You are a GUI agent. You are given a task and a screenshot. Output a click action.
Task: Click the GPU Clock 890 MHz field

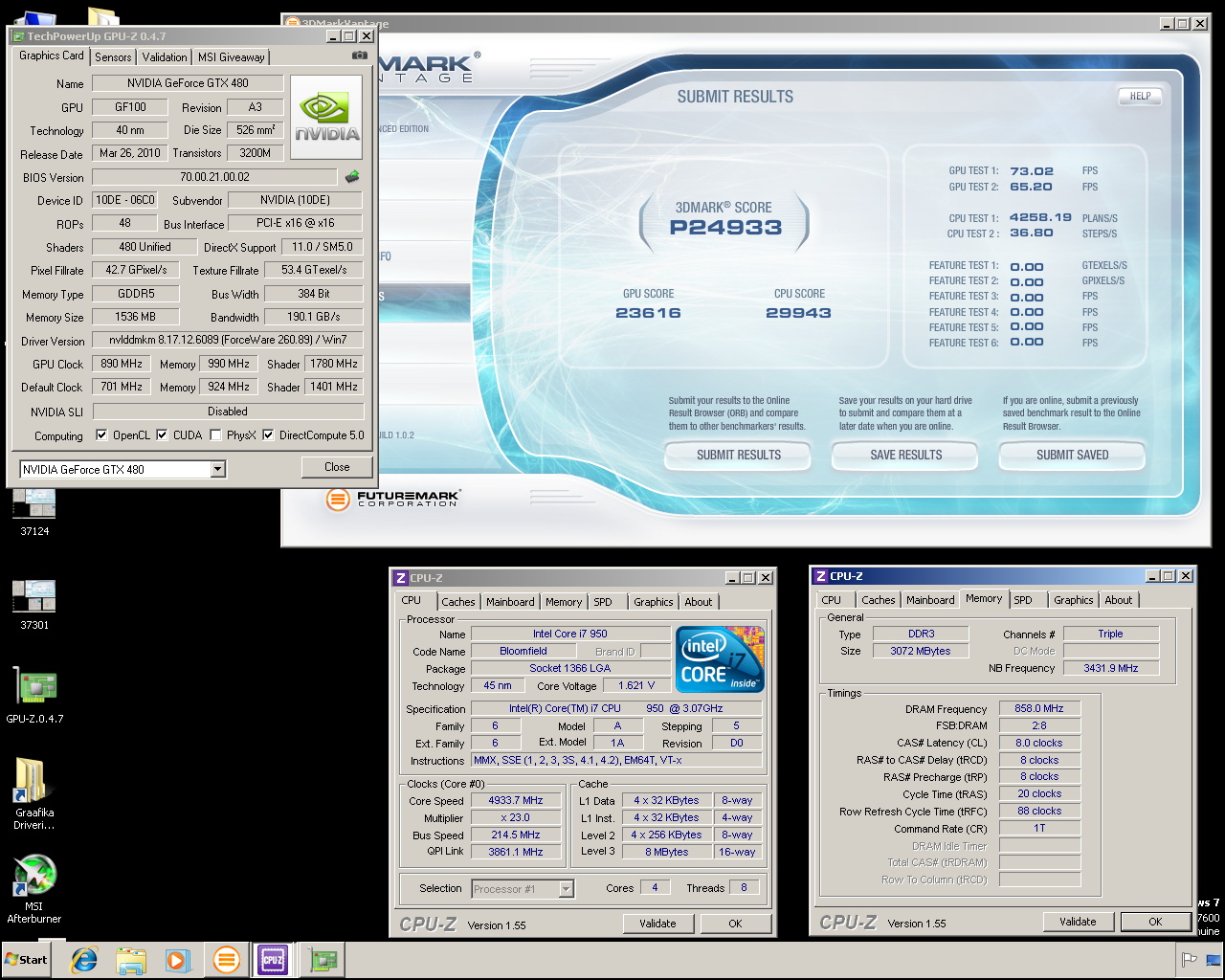[x=122, y=364]
